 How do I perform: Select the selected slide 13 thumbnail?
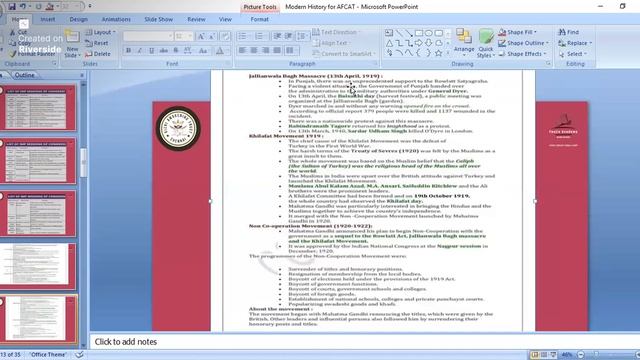39,319
